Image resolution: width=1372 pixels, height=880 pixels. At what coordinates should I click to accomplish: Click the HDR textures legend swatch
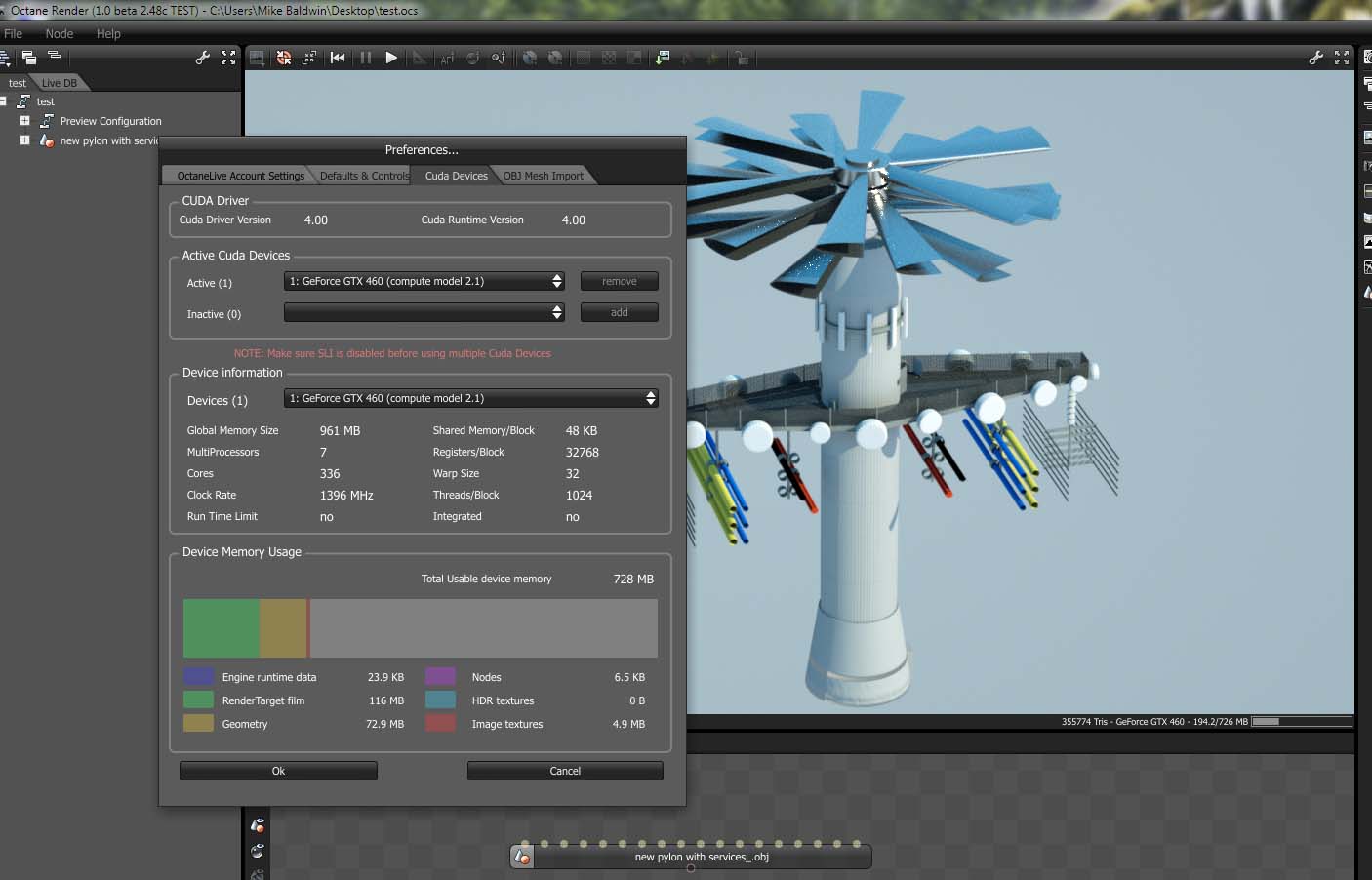(x=440, y=700)
